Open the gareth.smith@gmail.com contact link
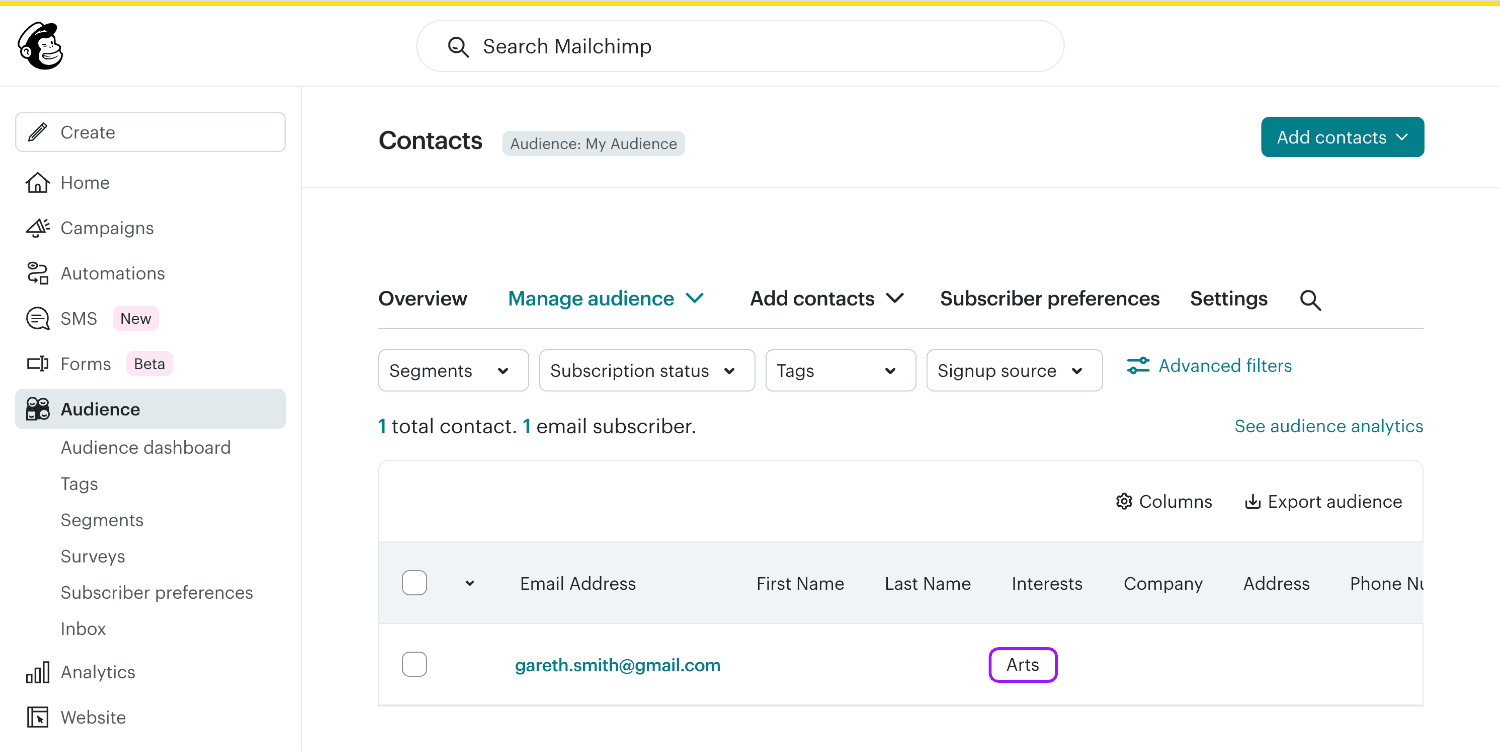Image resolution: width=1500 pixels, height=751 pixels. [x=618, y=665]
